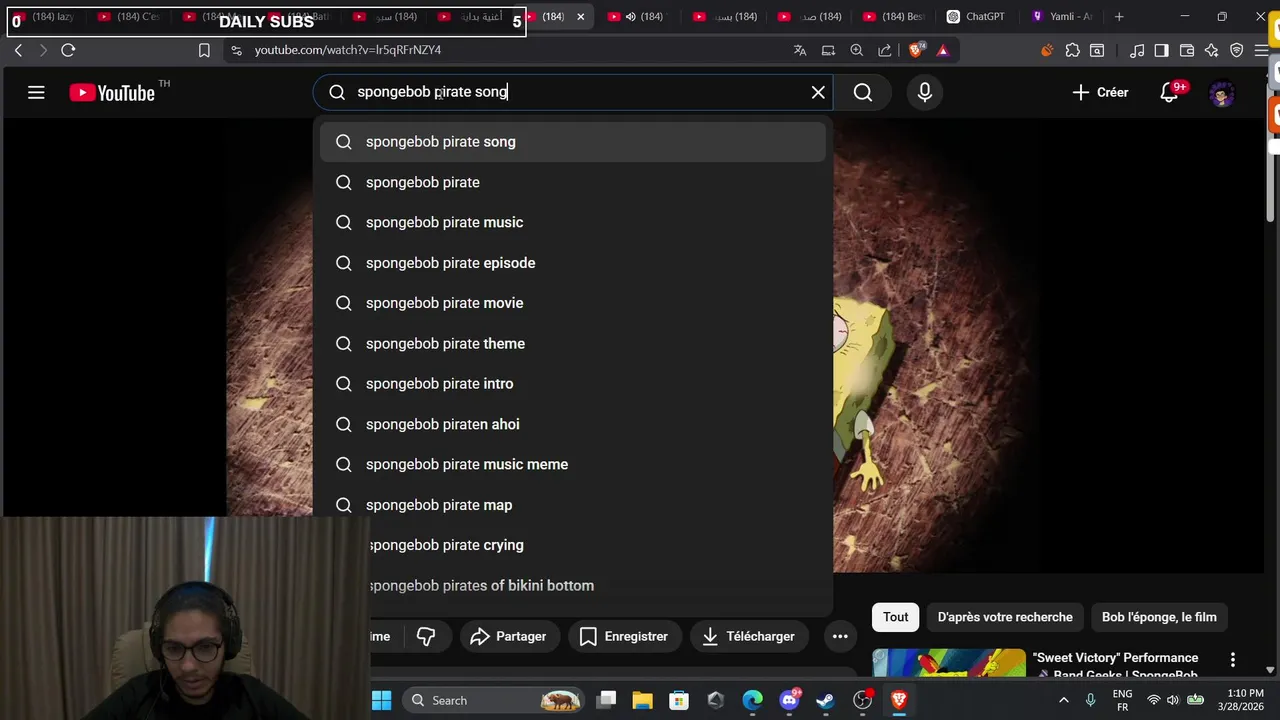This screenshot has width=1280, height=720.
Task: Select suggestion "spongebob pirate theme"
Action: [x=573, y=343]
